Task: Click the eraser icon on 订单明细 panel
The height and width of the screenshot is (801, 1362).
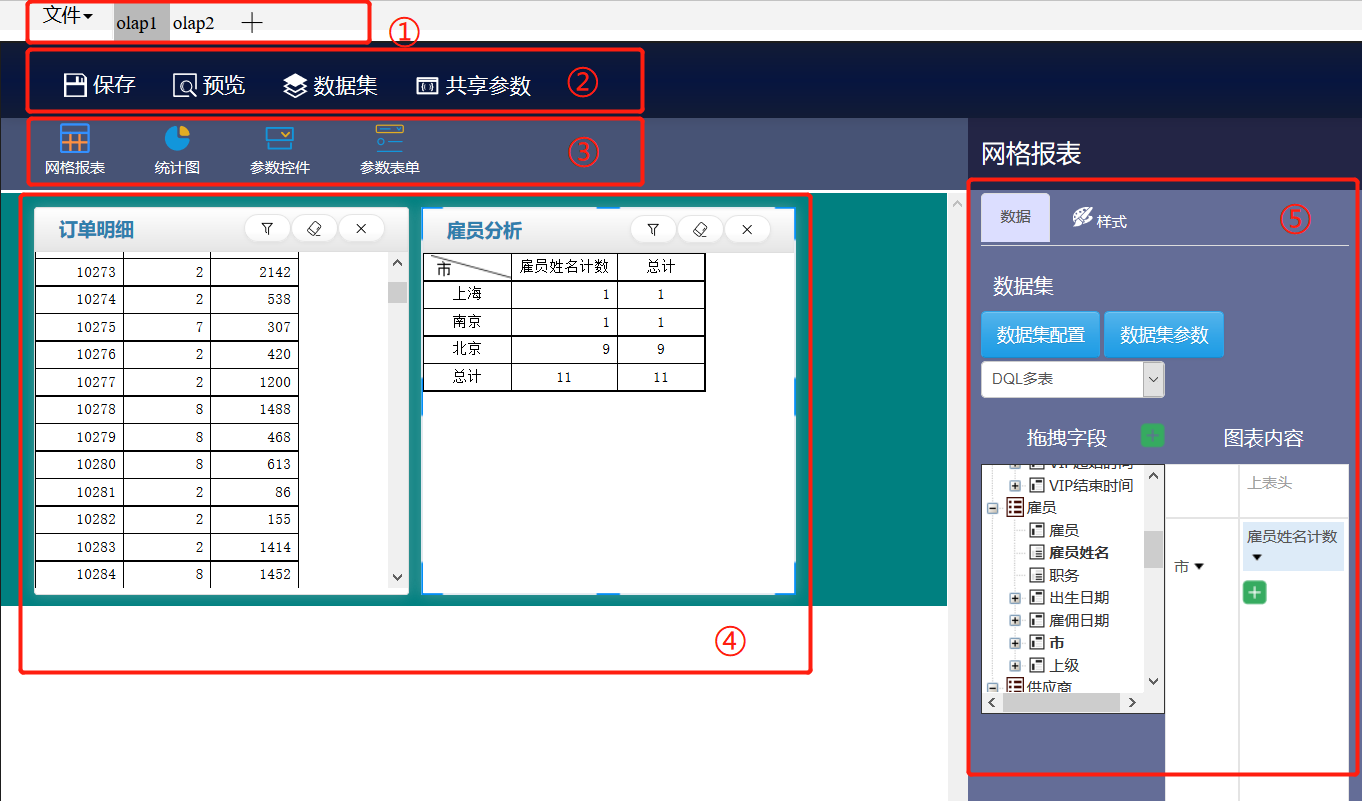Action: (314, 229)
